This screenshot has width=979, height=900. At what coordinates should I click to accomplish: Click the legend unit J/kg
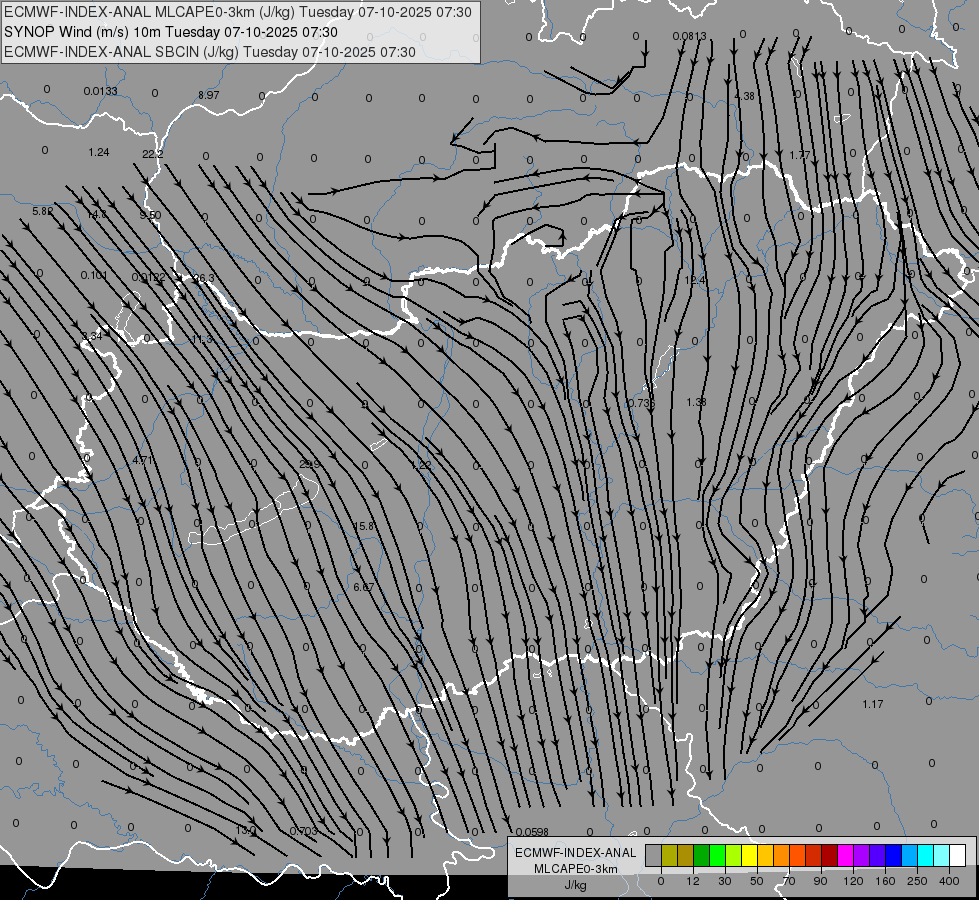(x=575, y=885)
